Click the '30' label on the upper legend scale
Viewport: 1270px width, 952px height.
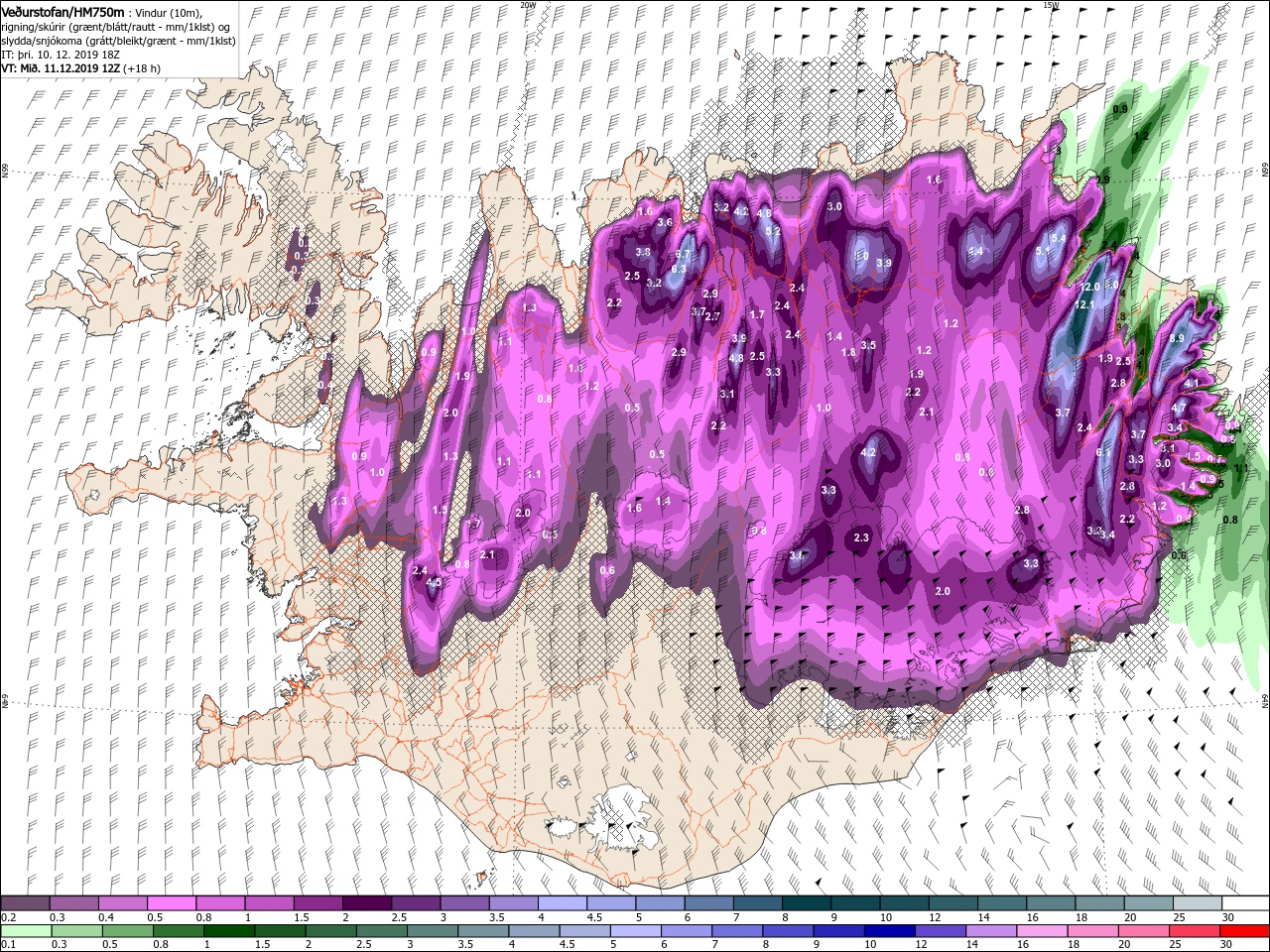point(1228,917)
